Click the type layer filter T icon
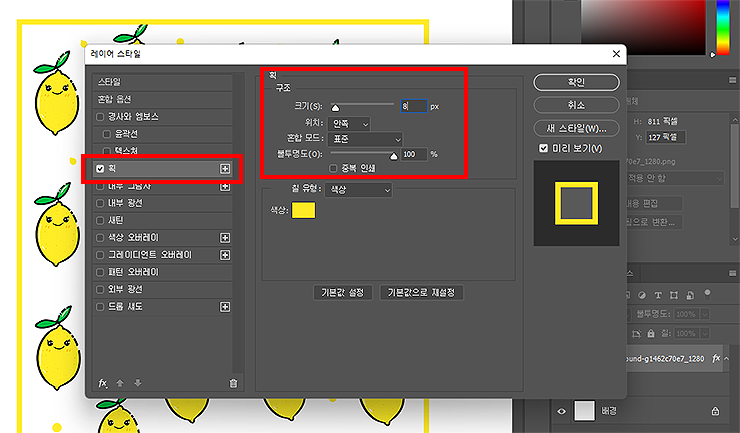 point(658,295)
